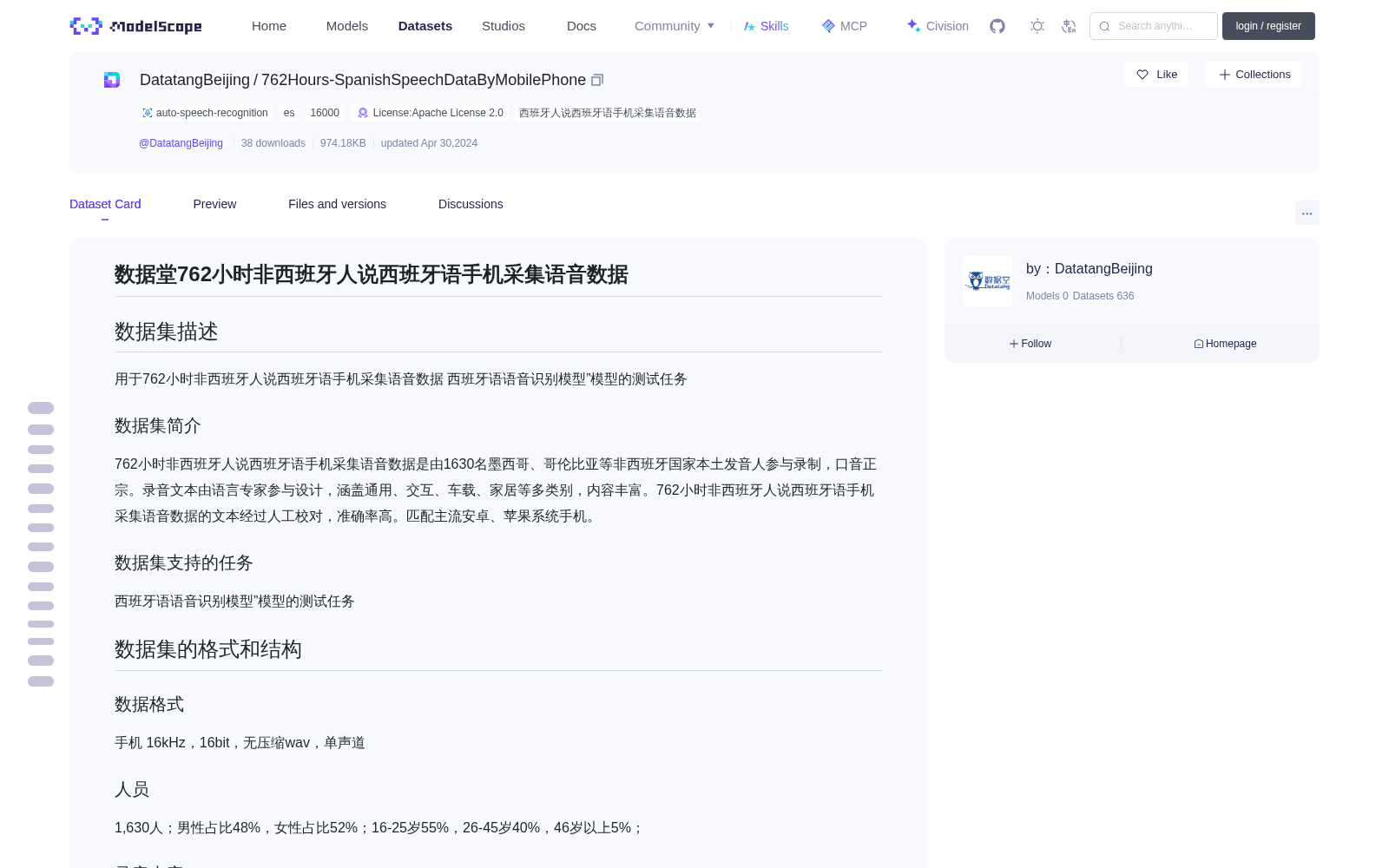Click the login / register button
The height and width of the screenshot is (868, 1389).
1268,26
